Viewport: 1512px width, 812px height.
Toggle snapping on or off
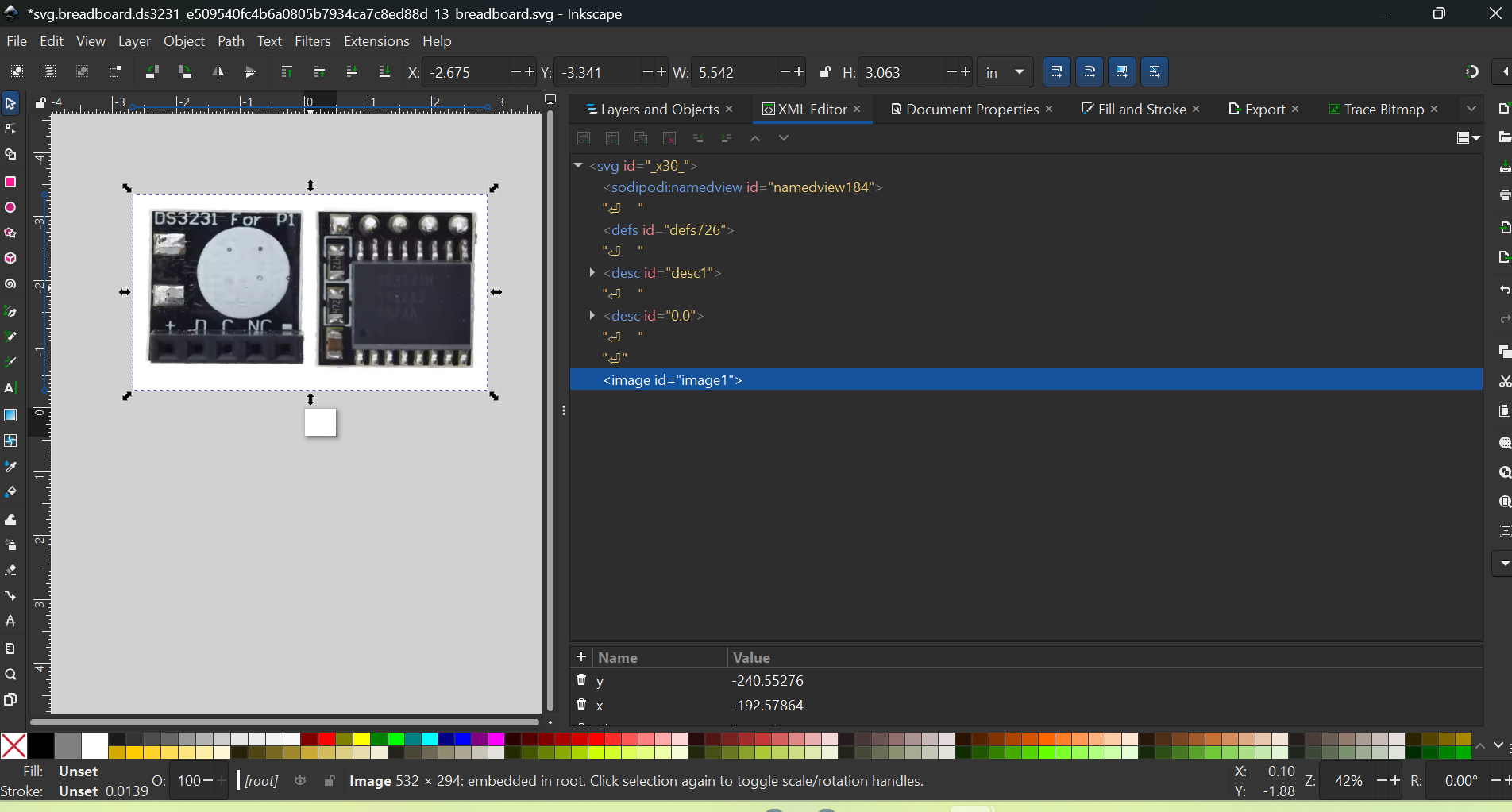[x=1472, y=72]
